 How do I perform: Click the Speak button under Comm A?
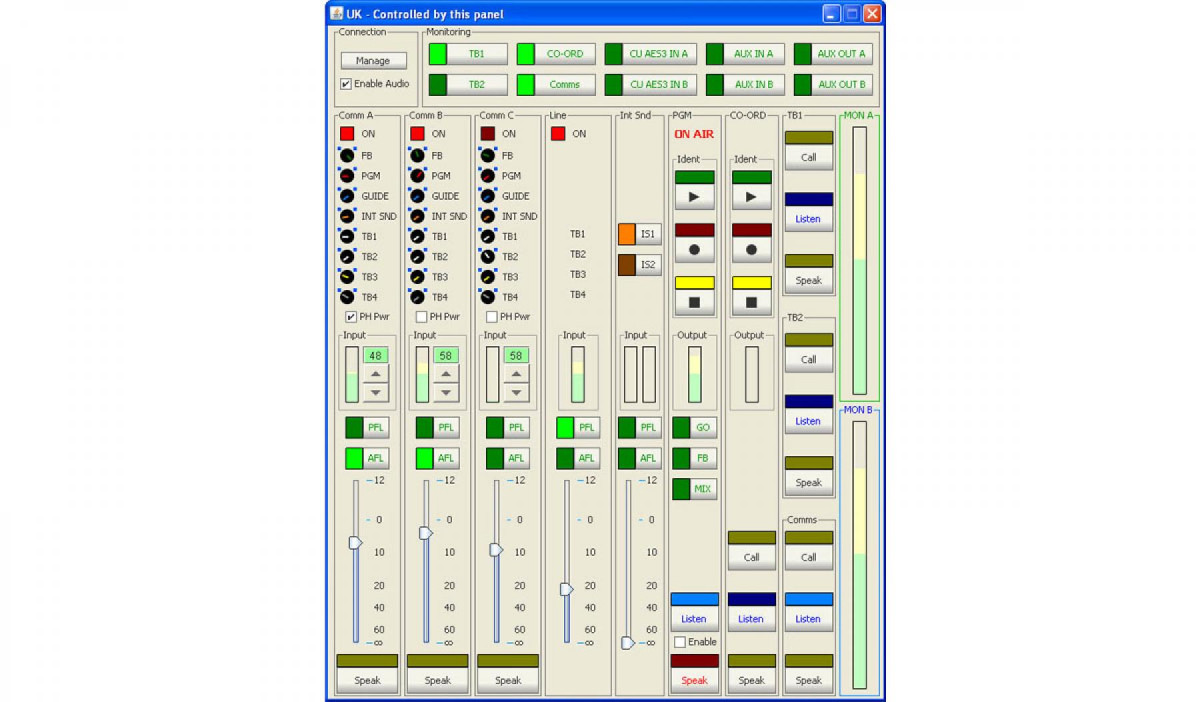click(x=367, y=680)
